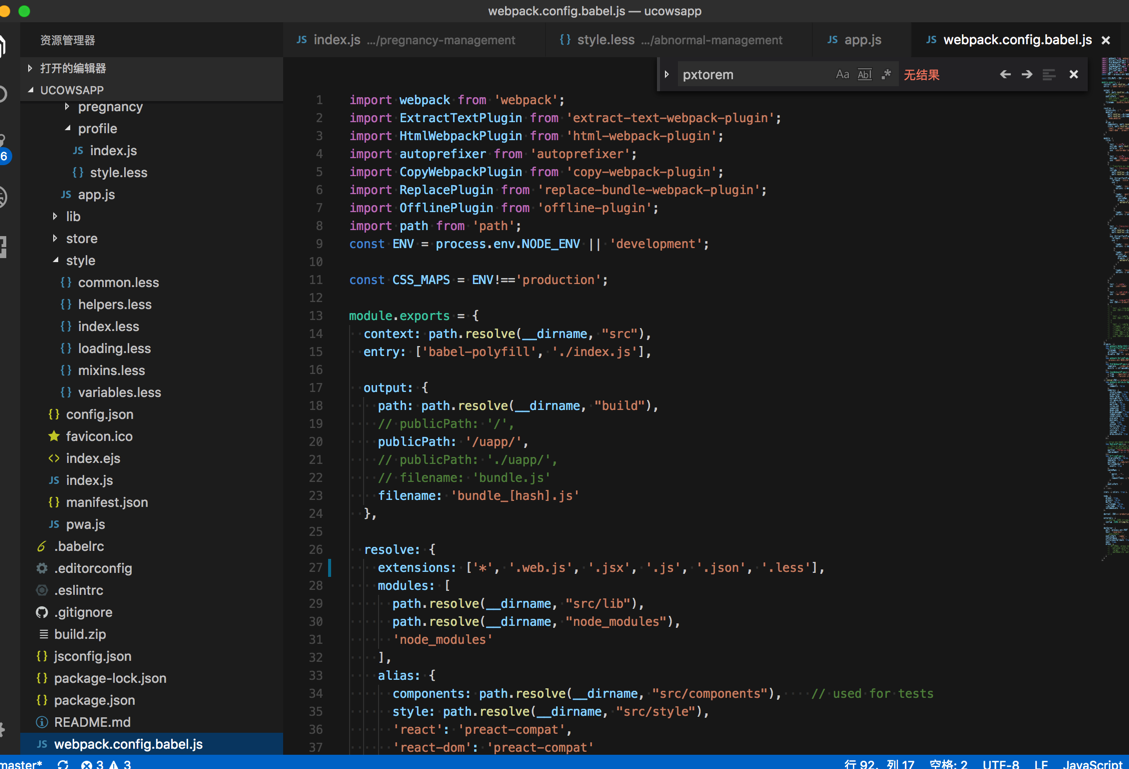The width and height of the screenshot is (1129, 769).
Task: Switch to the app.js tab
Action: pos(862,40)
